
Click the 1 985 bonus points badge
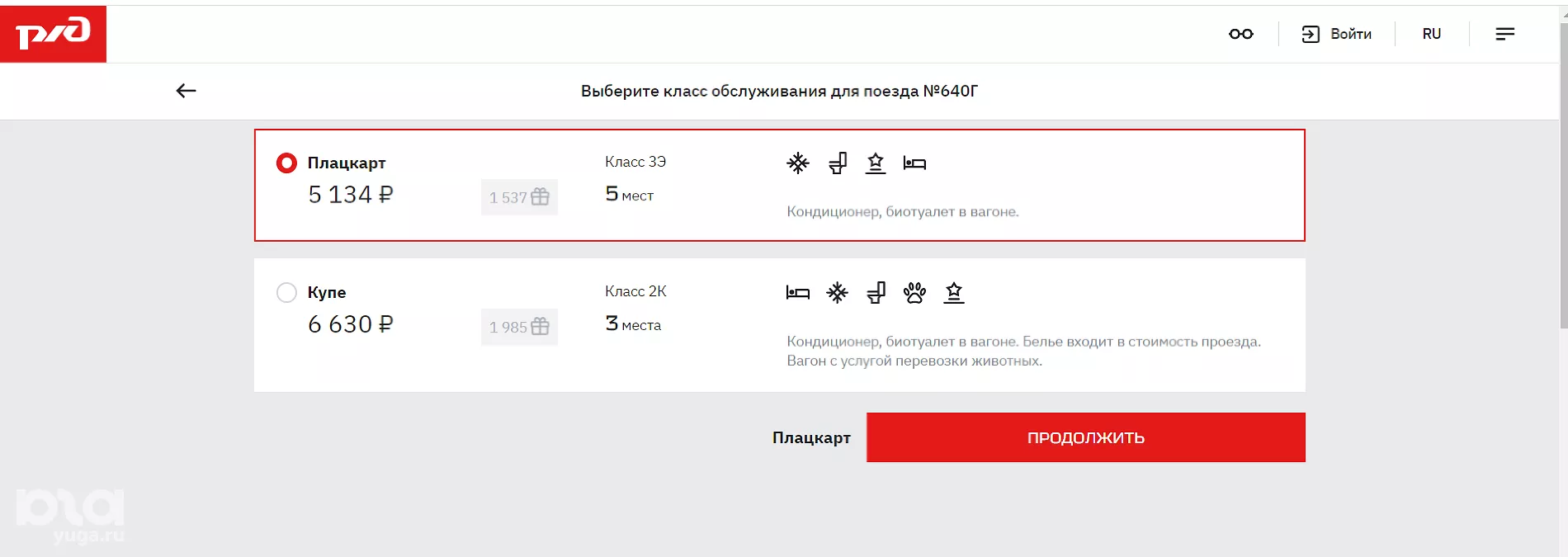click(519, 327)
